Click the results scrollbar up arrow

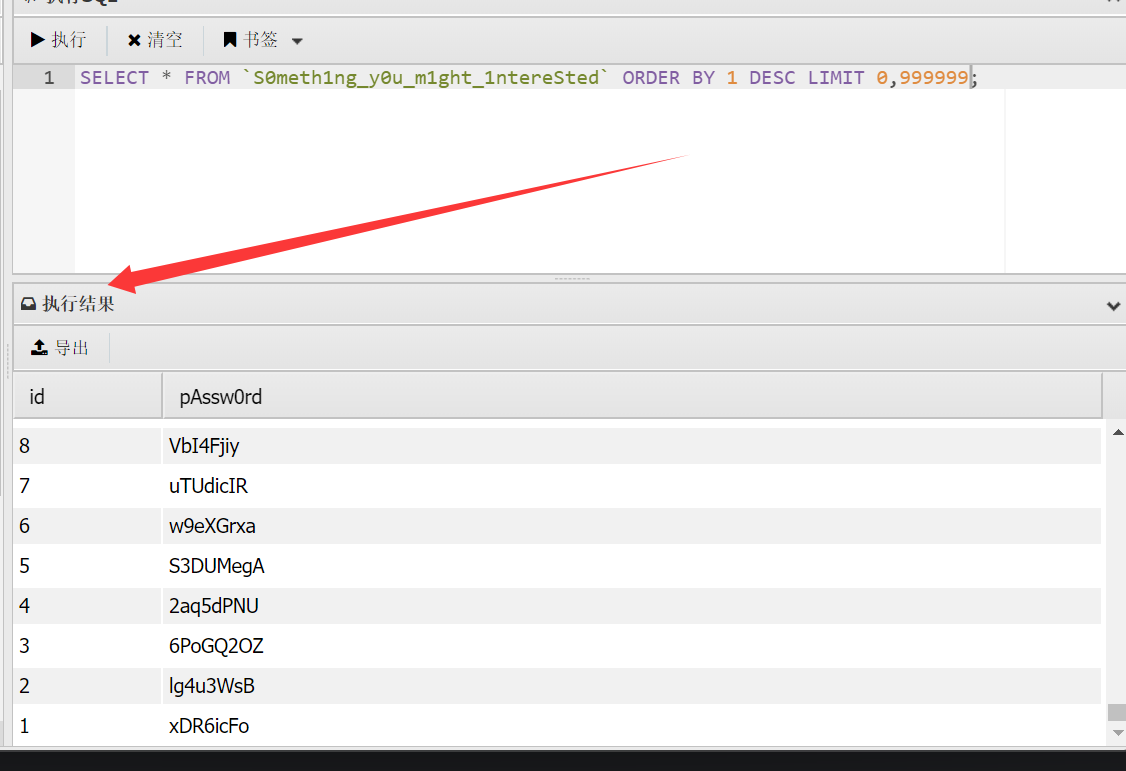tap(1117, 432)
